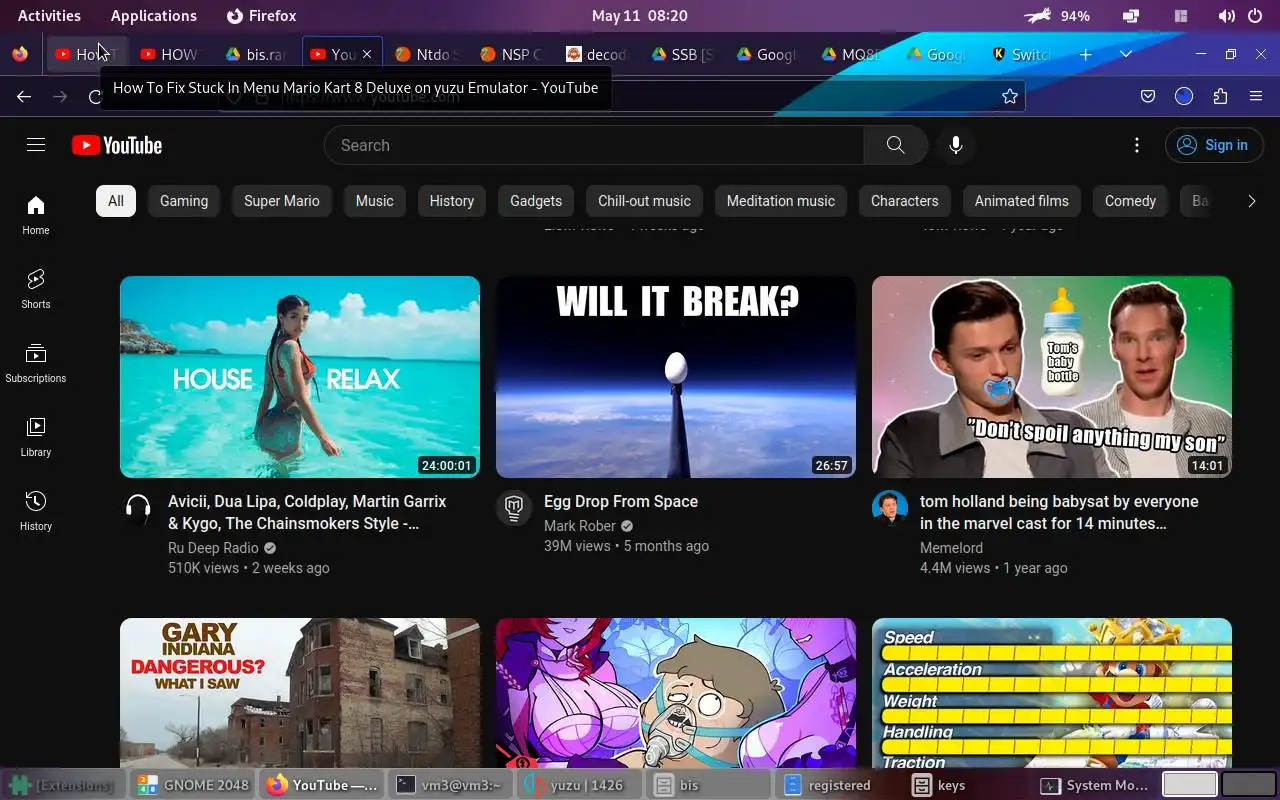Open the Firefox application menu

1256,96
